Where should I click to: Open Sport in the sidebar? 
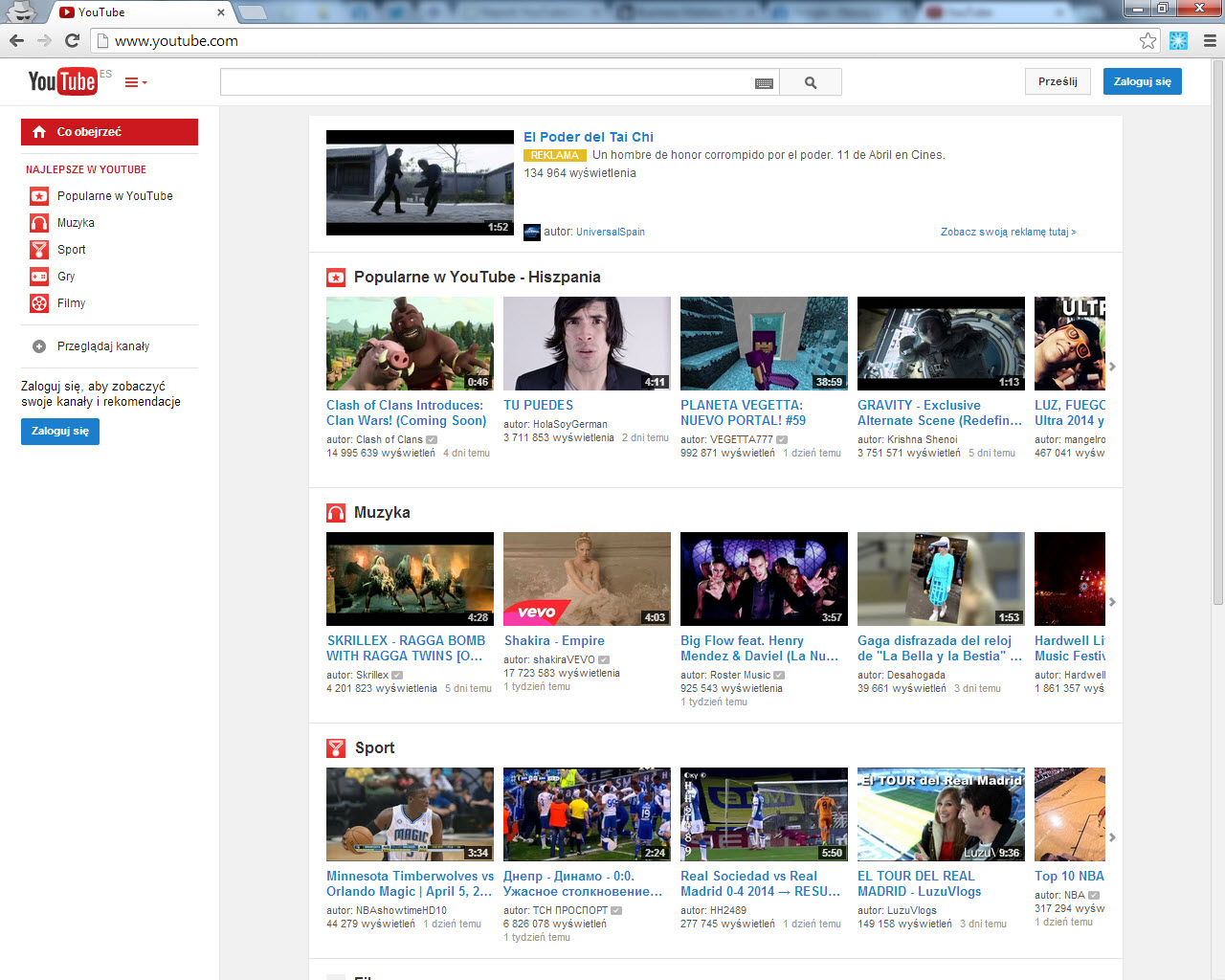(71, 250)
